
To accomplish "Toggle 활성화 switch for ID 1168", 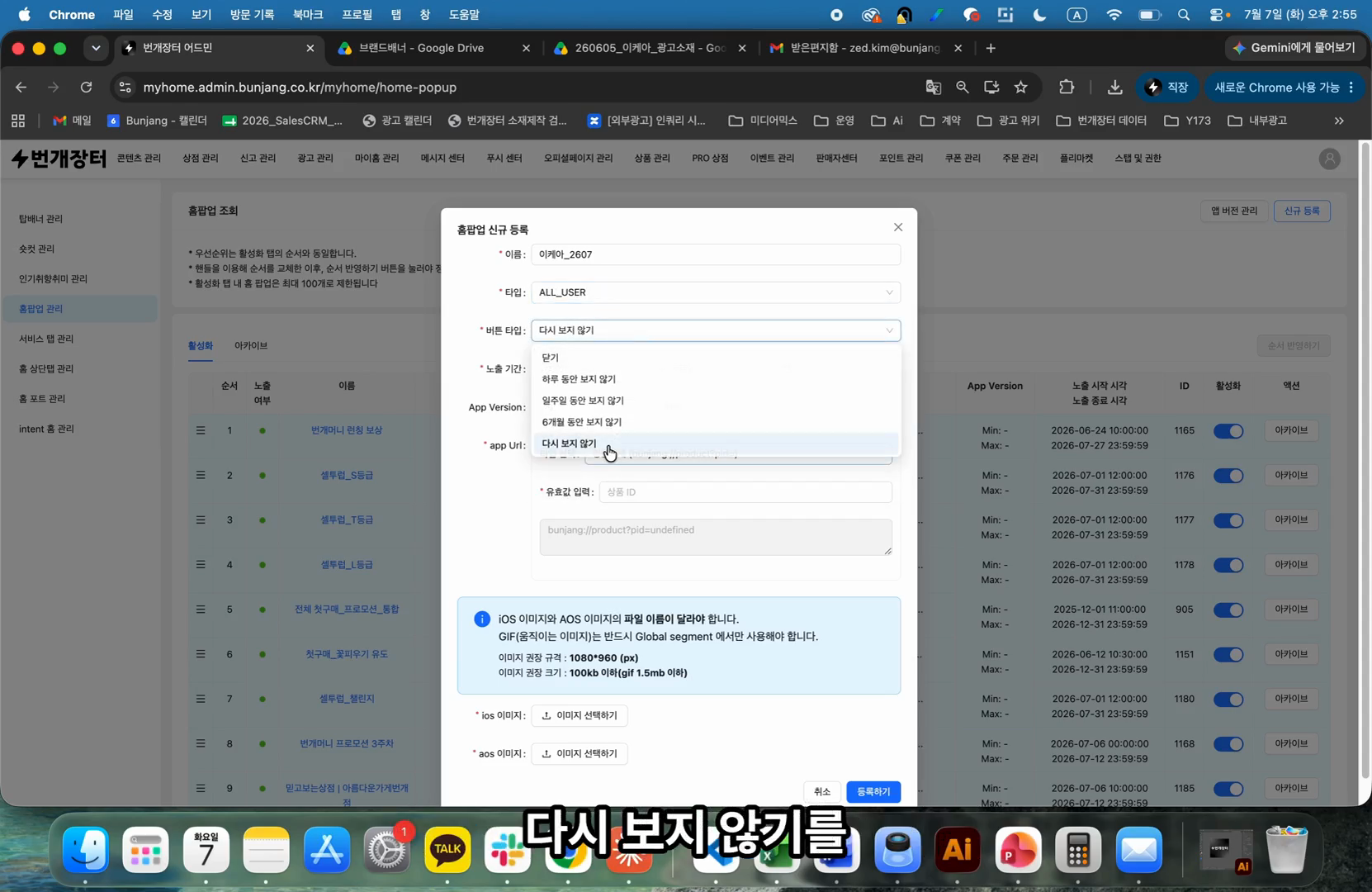I will [x=1228, y=744].
